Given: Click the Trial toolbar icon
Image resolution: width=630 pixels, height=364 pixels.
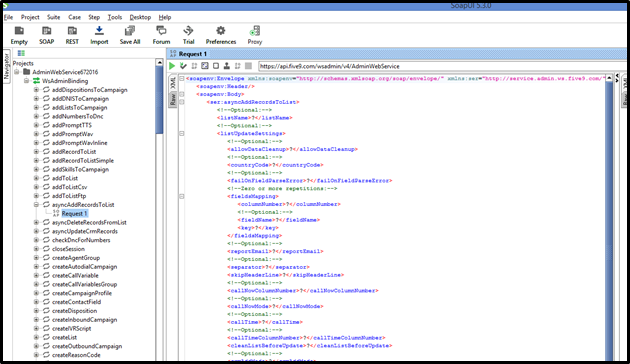Looking at the screenshot, I should pos(188,31).
